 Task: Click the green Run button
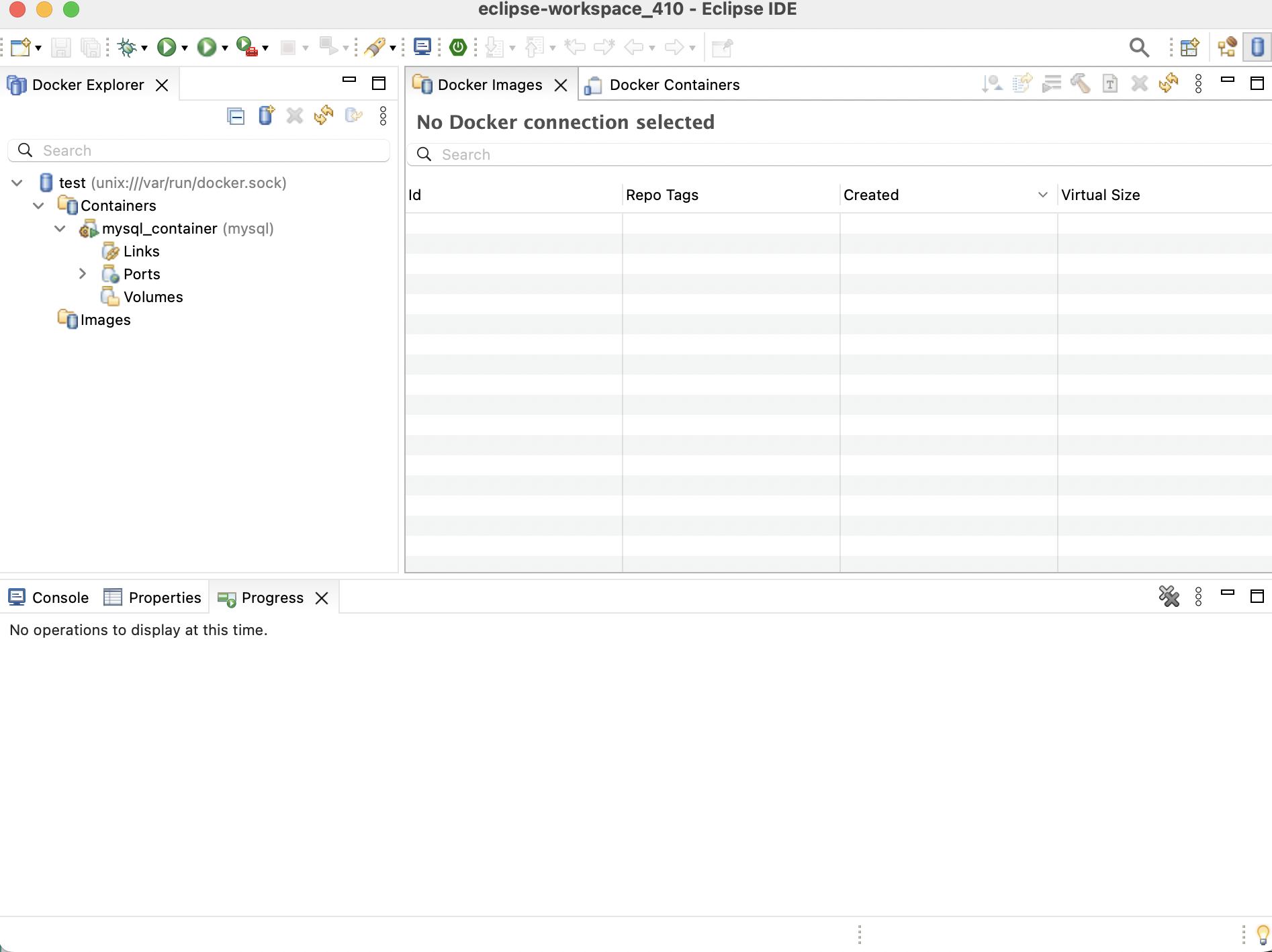click(x=166, y=48)
